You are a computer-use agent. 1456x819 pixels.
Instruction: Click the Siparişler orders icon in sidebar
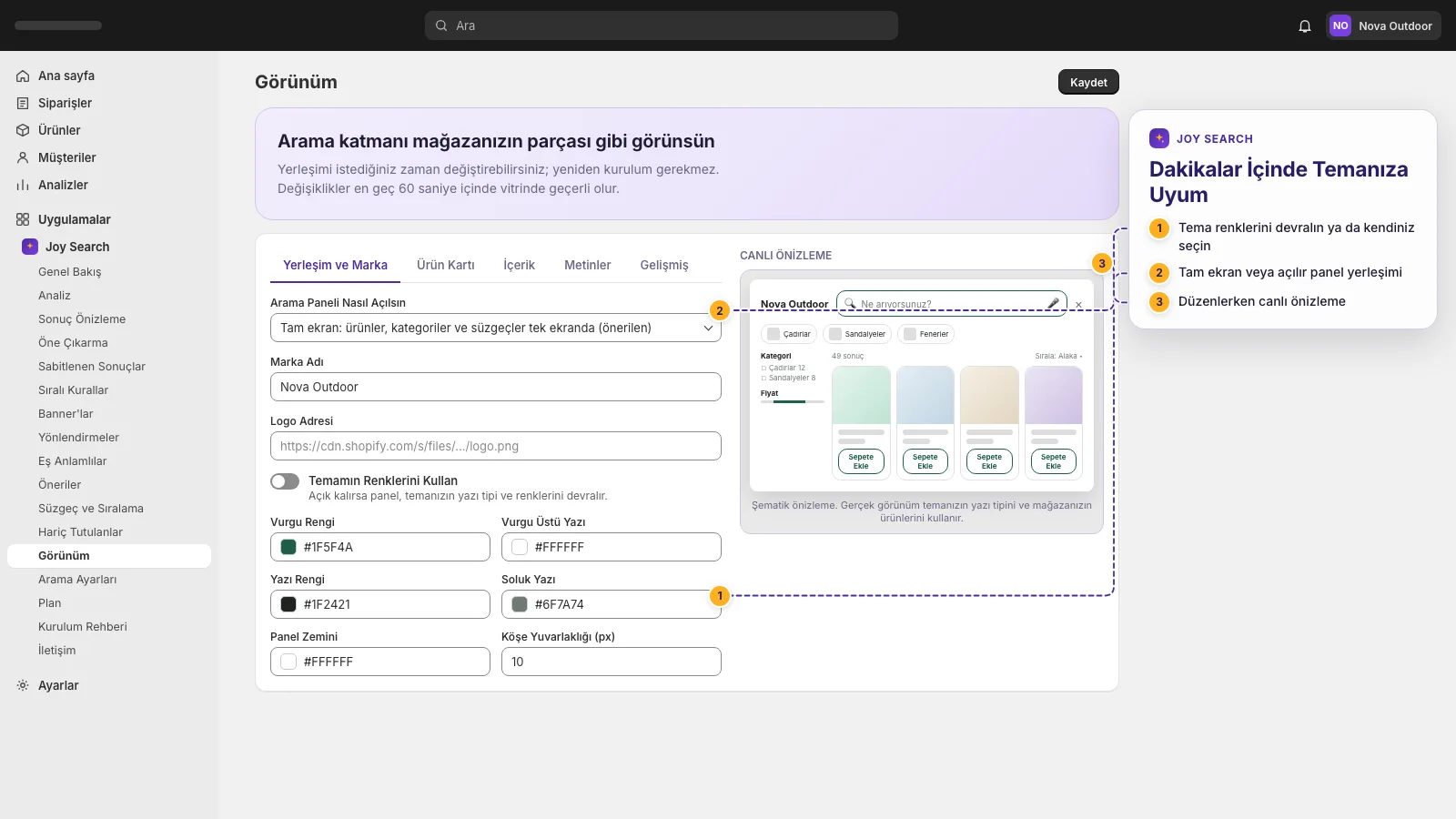click(23, 103)
